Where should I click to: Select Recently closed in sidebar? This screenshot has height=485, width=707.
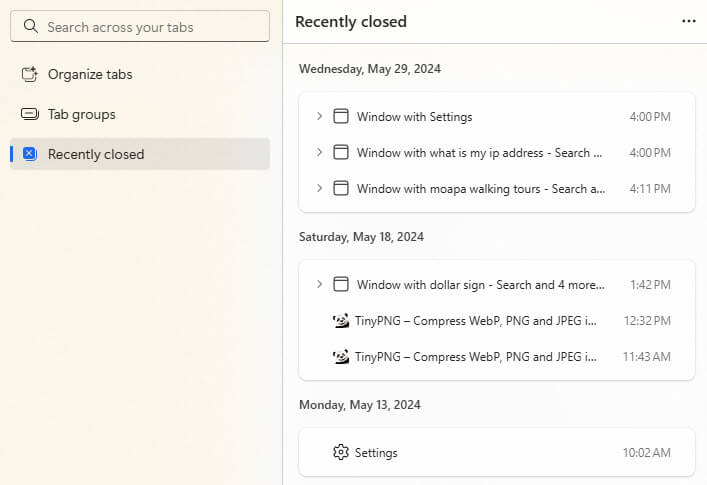pyautogui.click(x=140, y=154)
